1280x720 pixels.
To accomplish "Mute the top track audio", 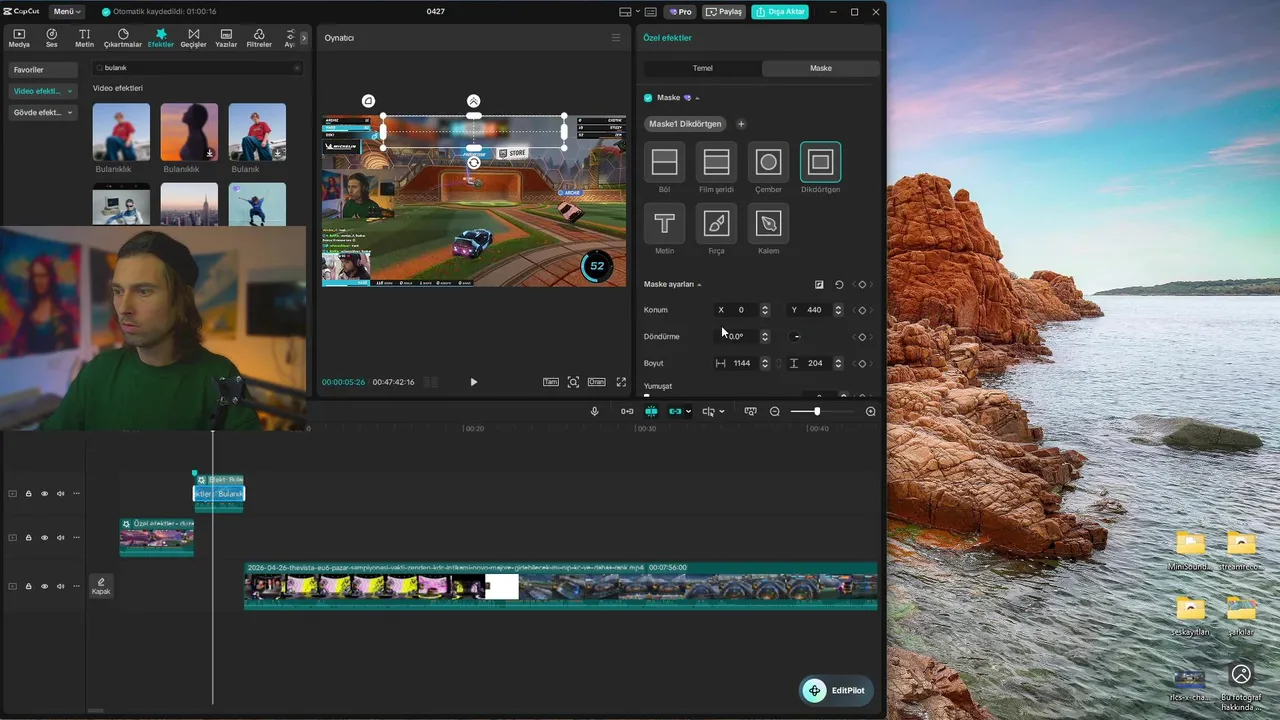I will (60, 493).
